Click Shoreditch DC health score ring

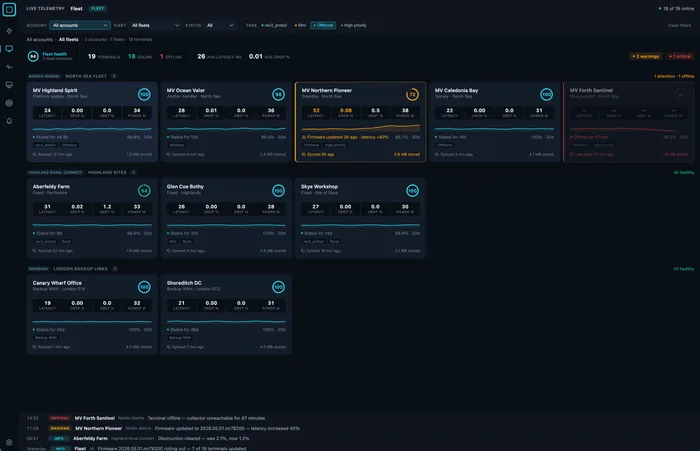pos(278,287)
